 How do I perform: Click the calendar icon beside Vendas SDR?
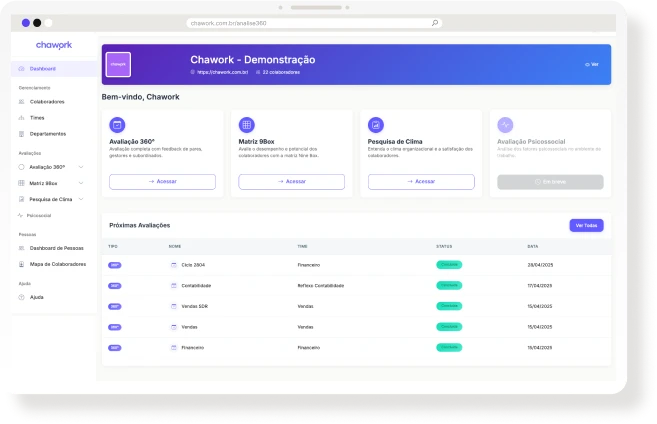pos(174,306)
